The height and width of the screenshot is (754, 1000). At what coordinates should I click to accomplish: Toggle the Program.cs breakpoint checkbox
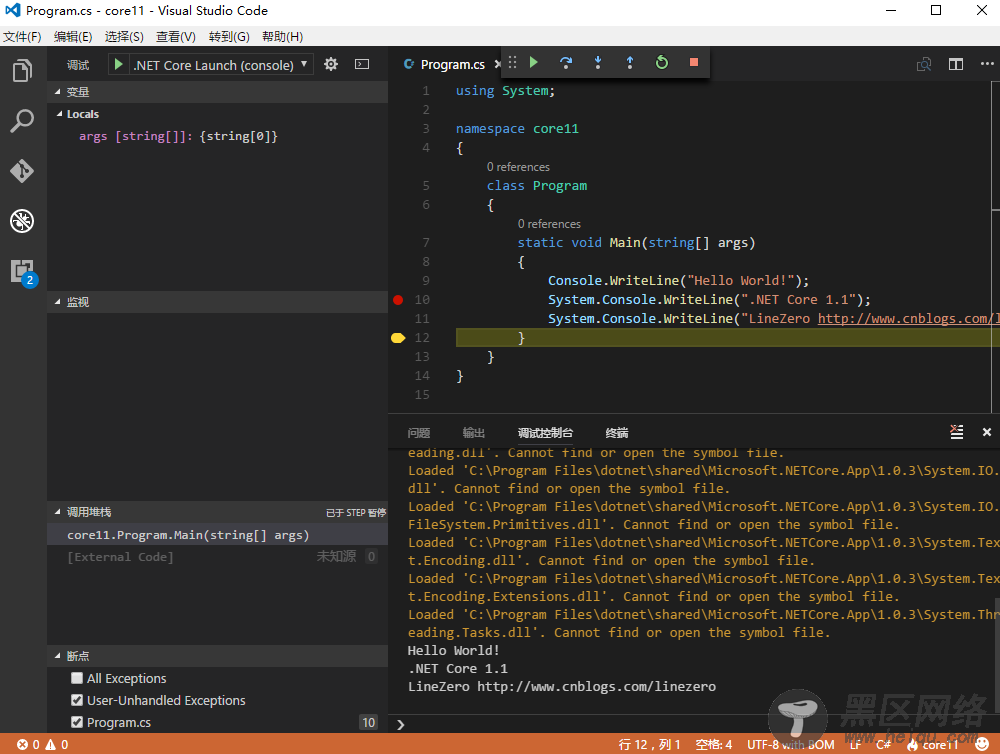(77, 722)
